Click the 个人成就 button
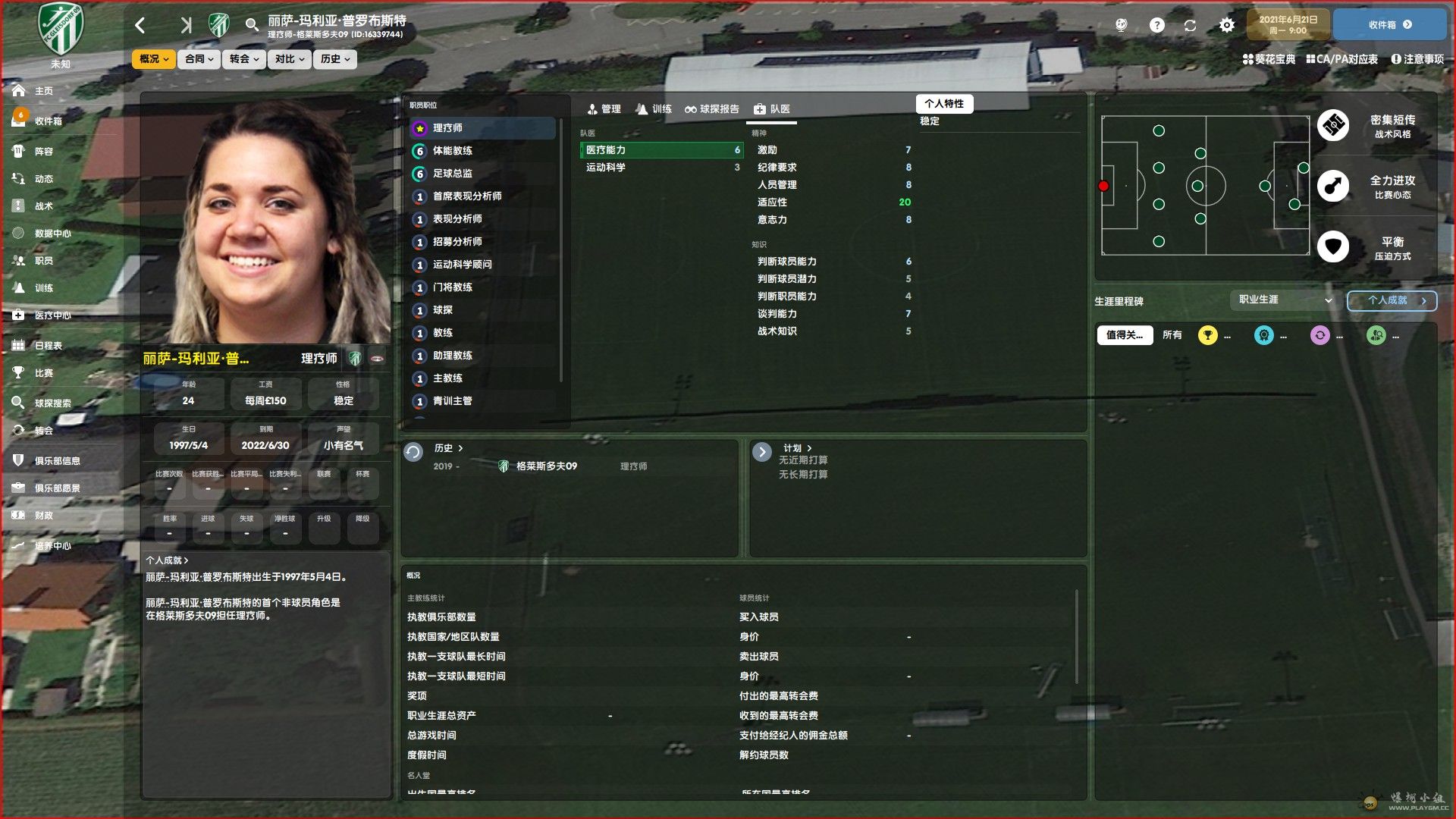 point(1392,300)
